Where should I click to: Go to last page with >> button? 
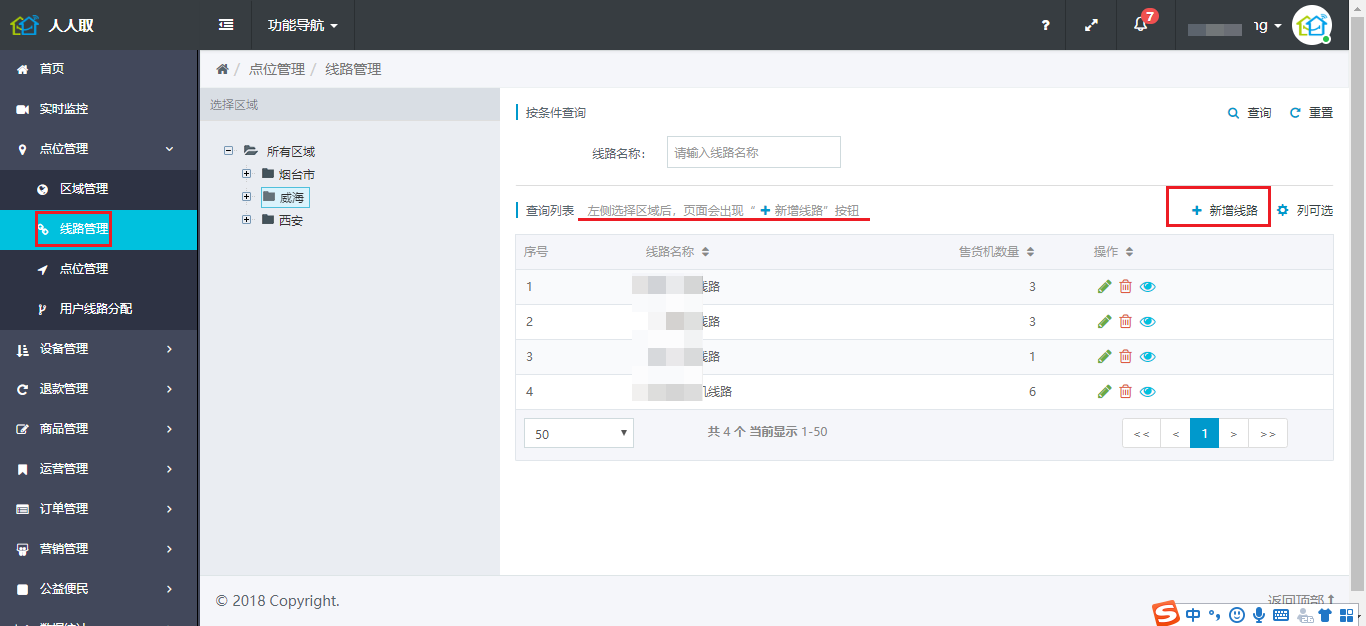(1268, 433)
